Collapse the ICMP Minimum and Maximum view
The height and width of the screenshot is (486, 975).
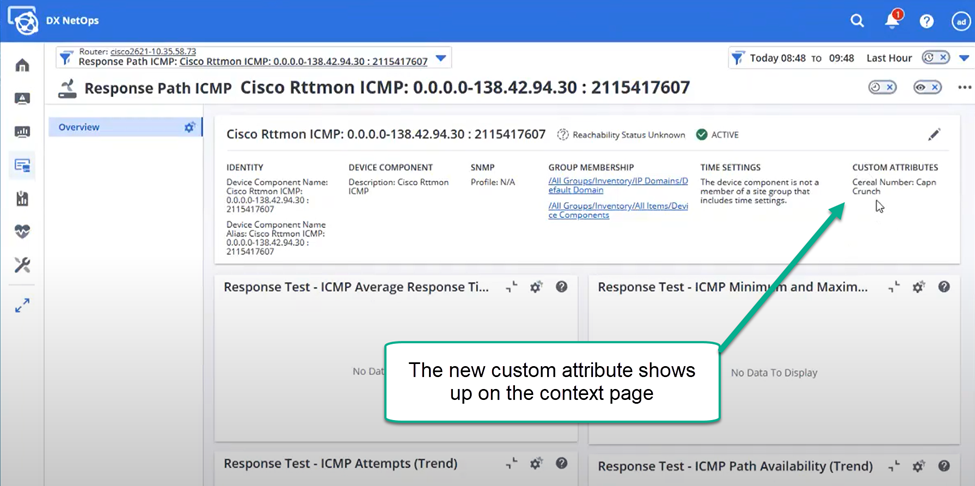(894, 287)
